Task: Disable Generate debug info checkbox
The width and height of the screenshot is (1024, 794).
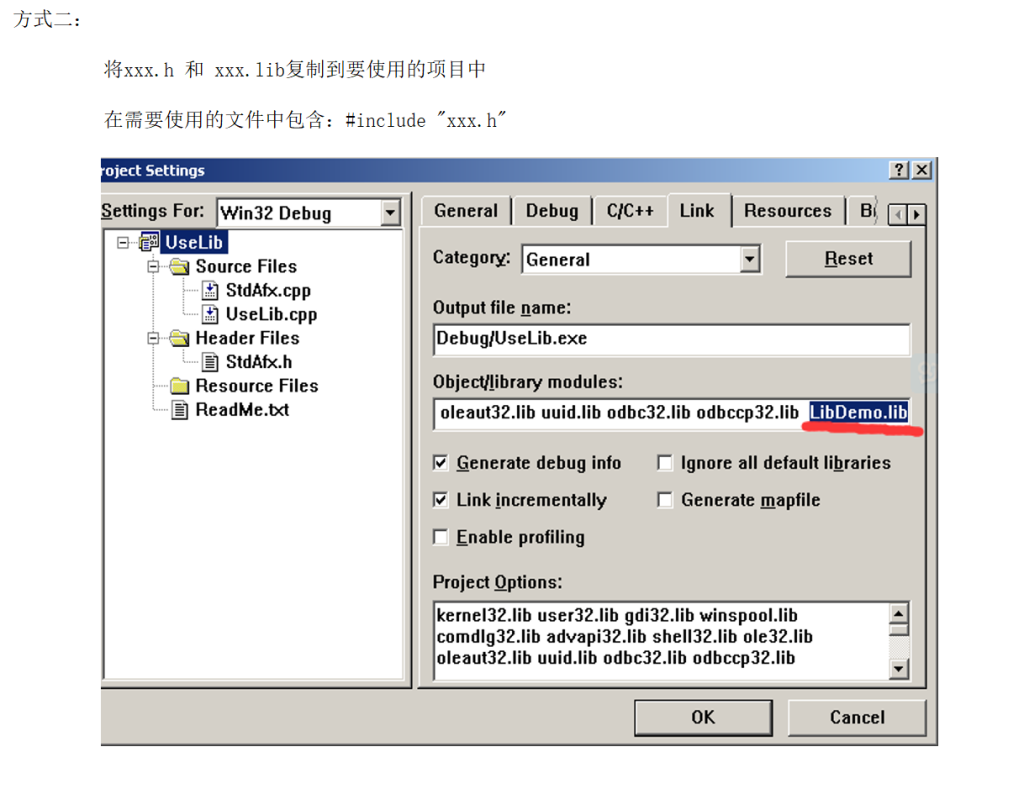Action: [x=441, y=463]
